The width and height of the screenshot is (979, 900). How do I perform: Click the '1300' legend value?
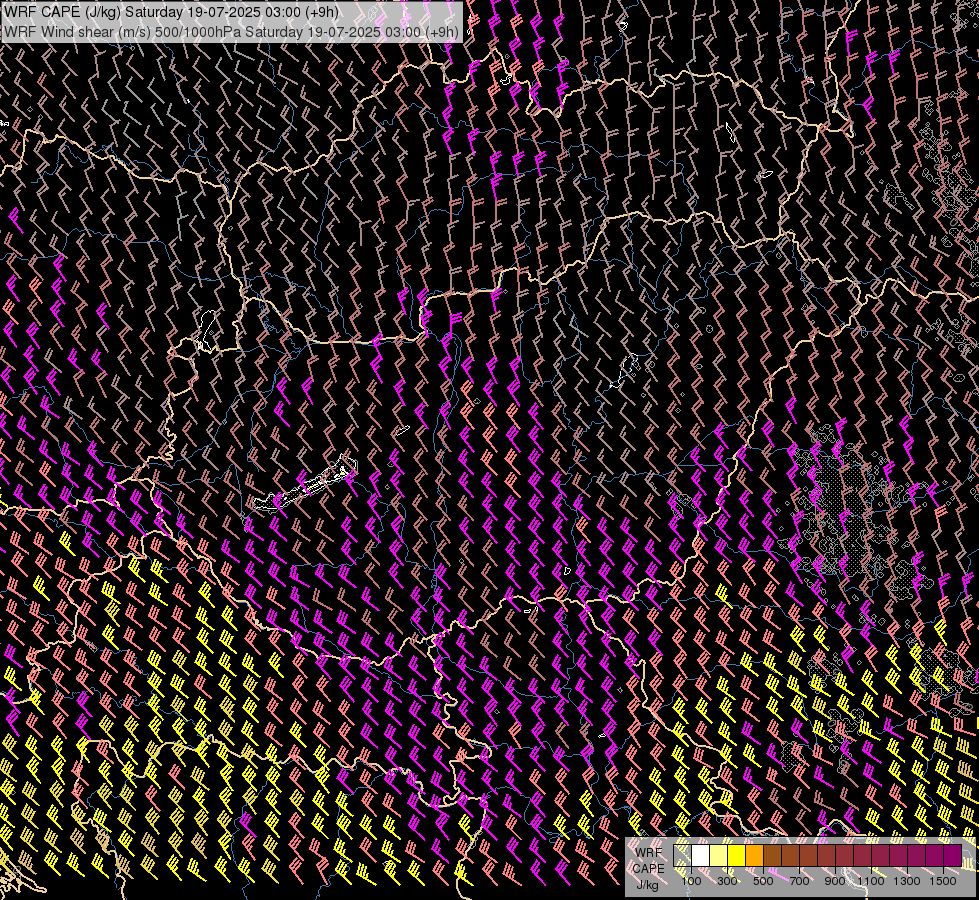click(907, 881)
